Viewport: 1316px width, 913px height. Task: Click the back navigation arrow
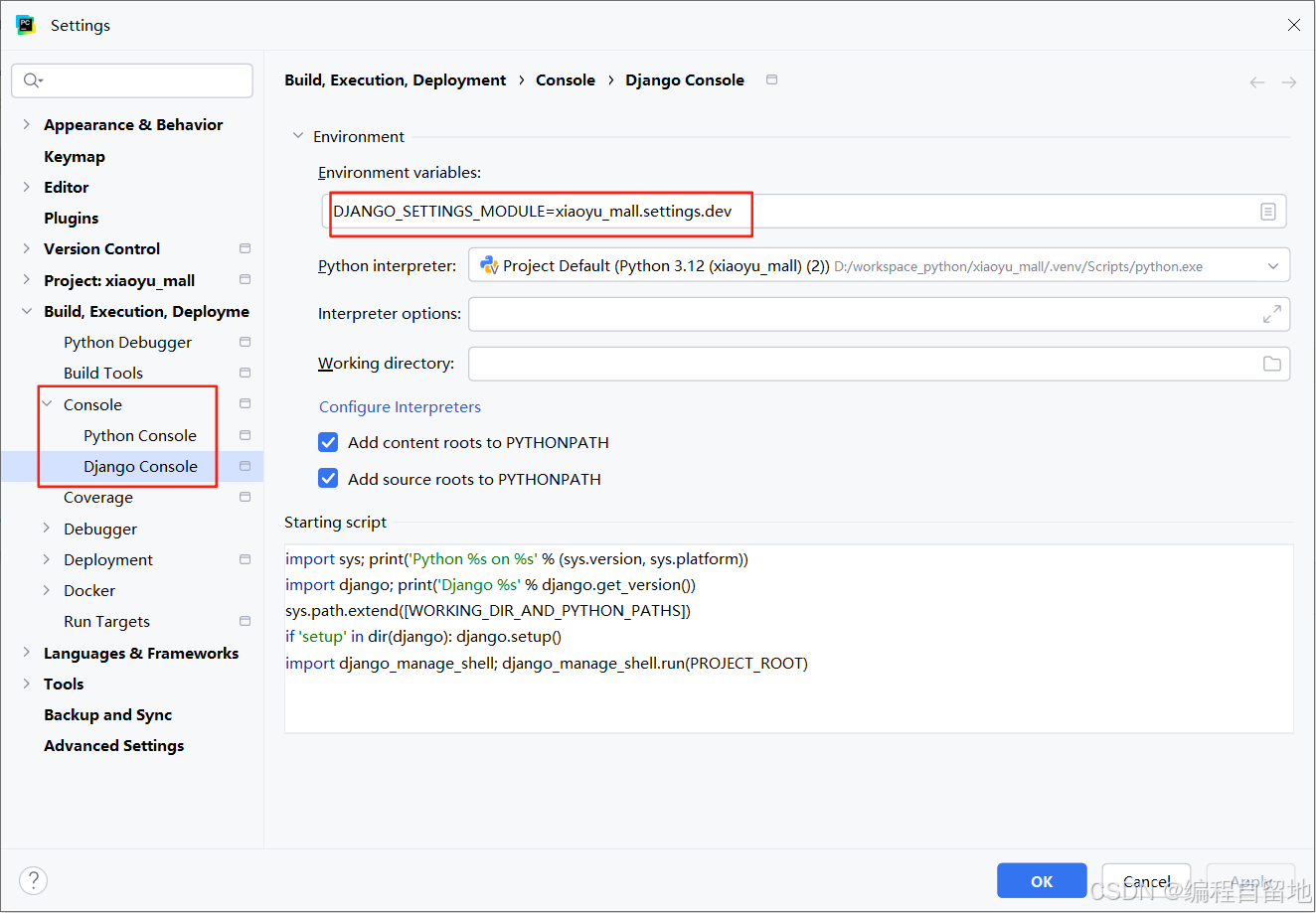(1257, 82)
